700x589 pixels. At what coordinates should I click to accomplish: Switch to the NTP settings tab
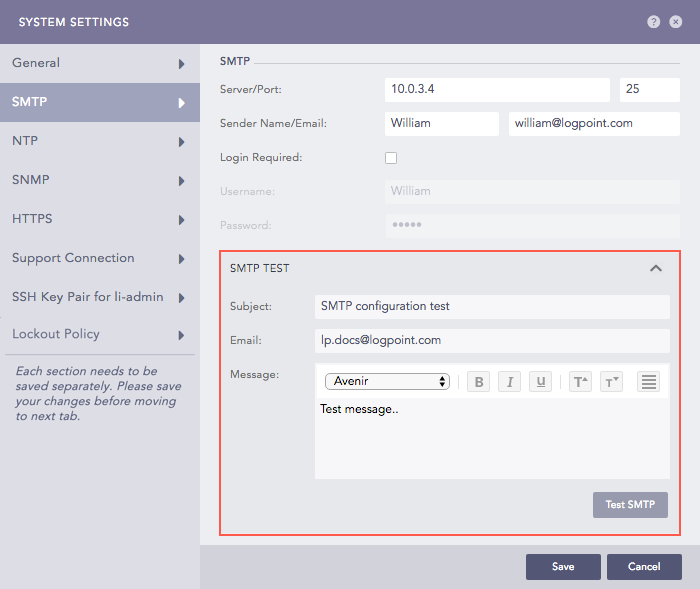[100, 141]
